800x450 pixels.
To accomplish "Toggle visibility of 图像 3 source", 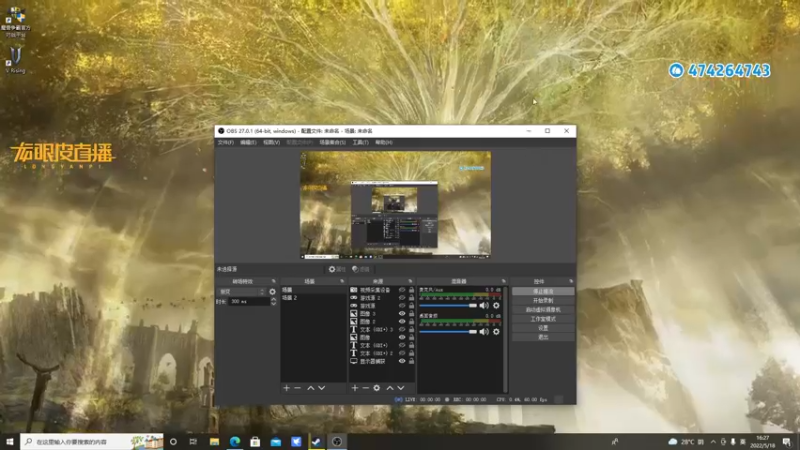I will (402, 313).
